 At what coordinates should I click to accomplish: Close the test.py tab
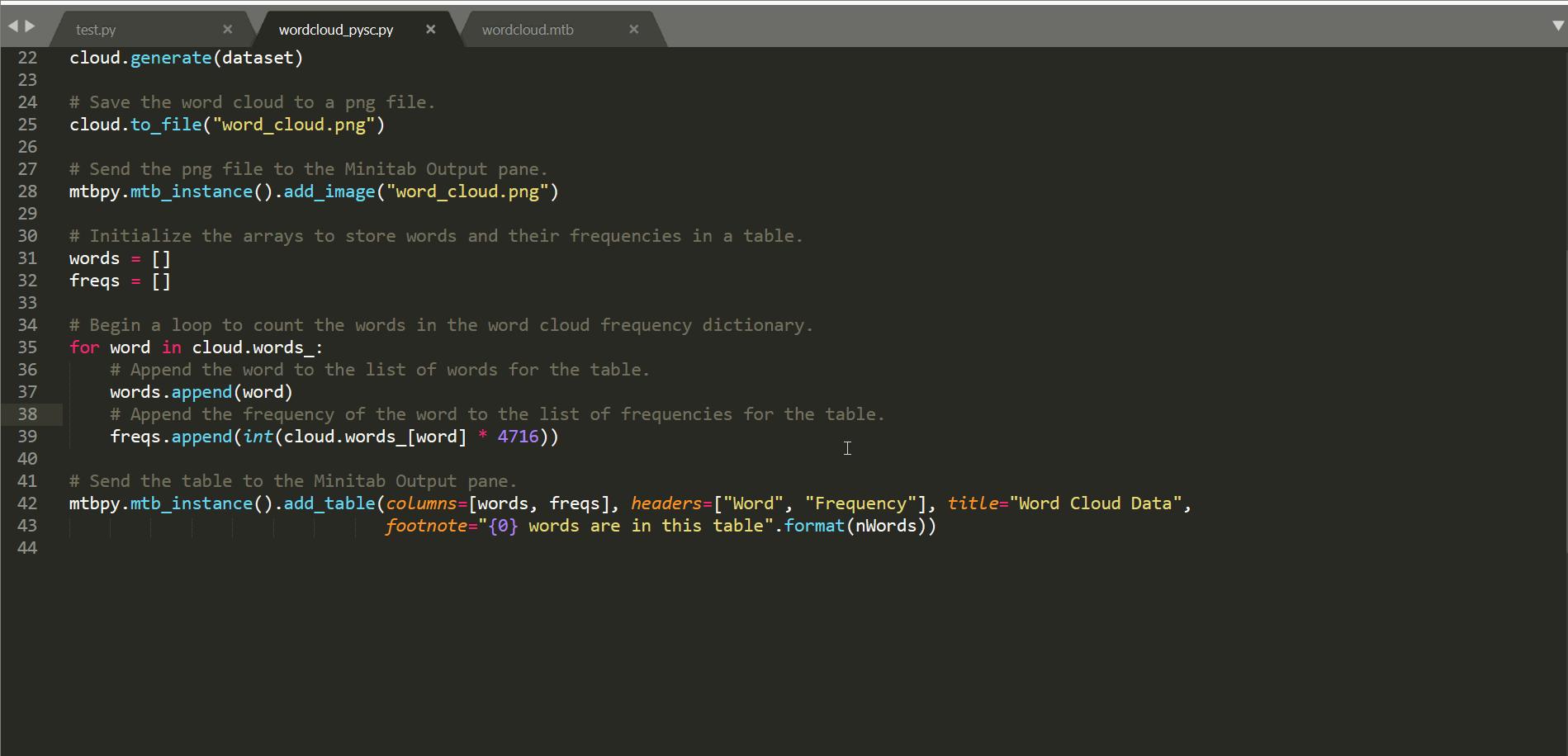pyautogui.click(x=228, y=30)
